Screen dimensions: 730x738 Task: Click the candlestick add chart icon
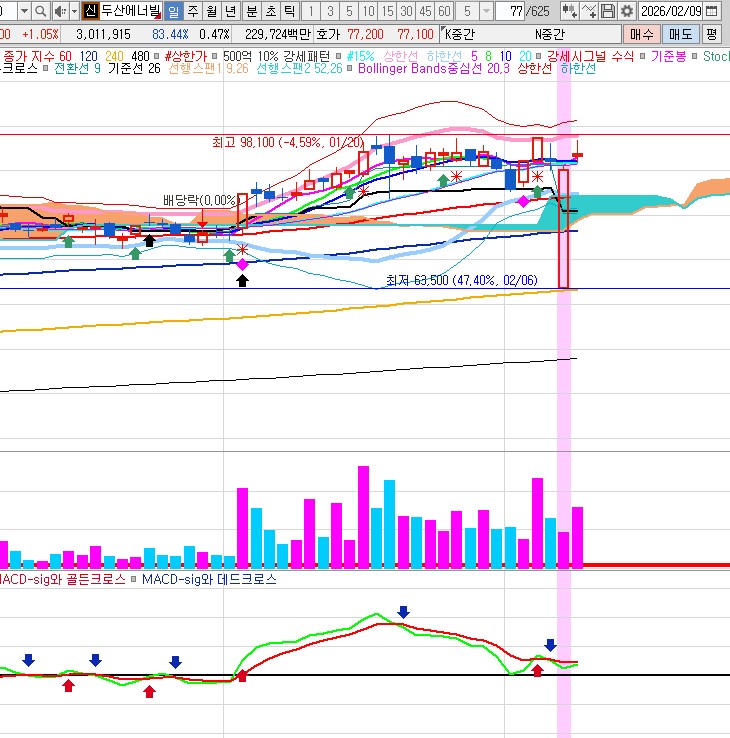(x=570, y=11)
